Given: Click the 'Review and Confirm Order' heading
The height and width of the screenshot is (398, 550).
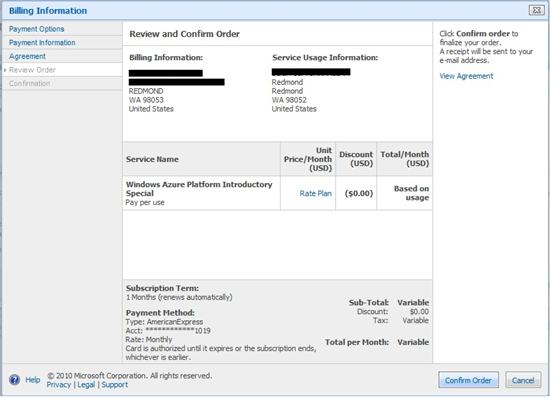Looking at the screenshot, I should tap(185, 34).
